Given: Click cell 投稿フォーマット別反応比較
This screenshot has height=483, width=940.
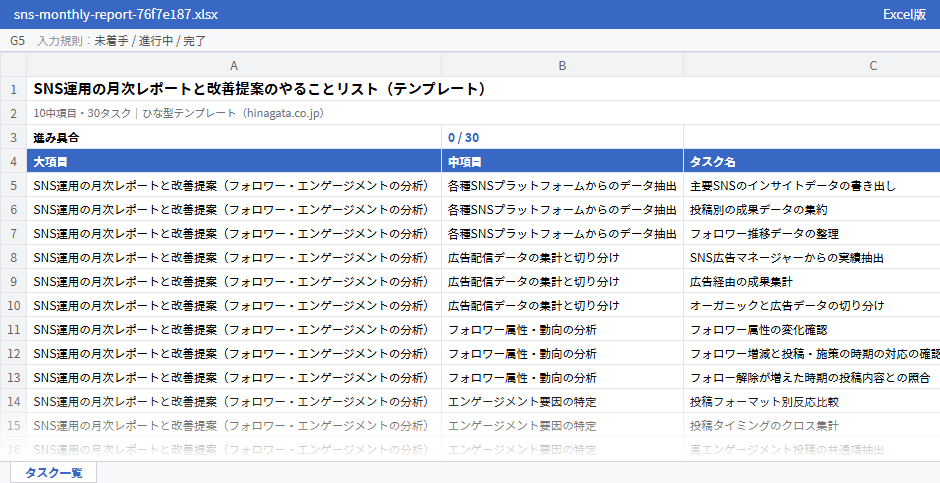Looking at the screenshot, I should tap(812, 401).
